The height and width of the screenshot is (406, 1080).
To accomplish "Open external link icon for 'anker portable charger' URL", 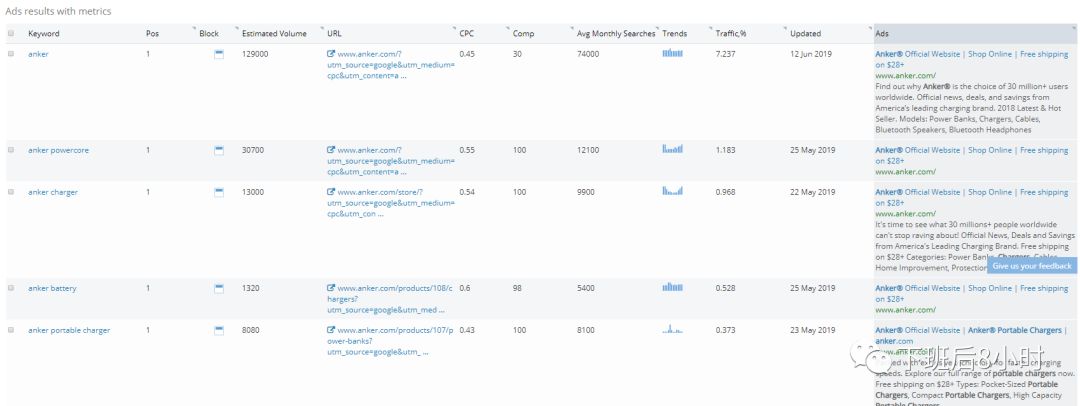I will (x=331, y=330).
